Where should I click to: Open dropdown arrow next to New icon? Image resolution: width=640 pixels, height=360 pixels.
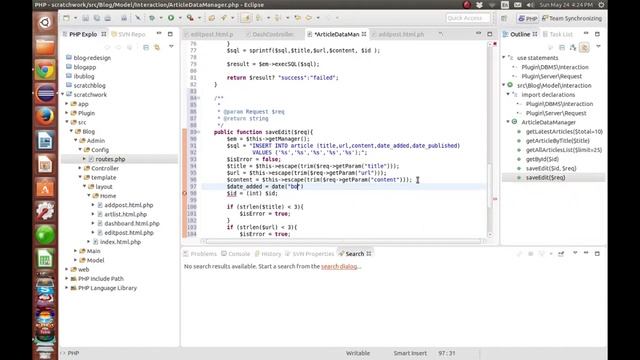[x=75, y=18]
